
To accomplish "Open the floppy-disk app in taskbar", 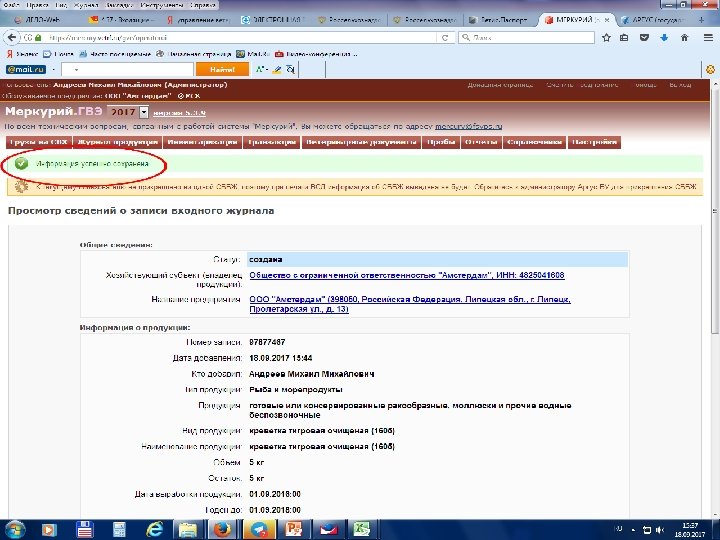I will click(85, 530).
